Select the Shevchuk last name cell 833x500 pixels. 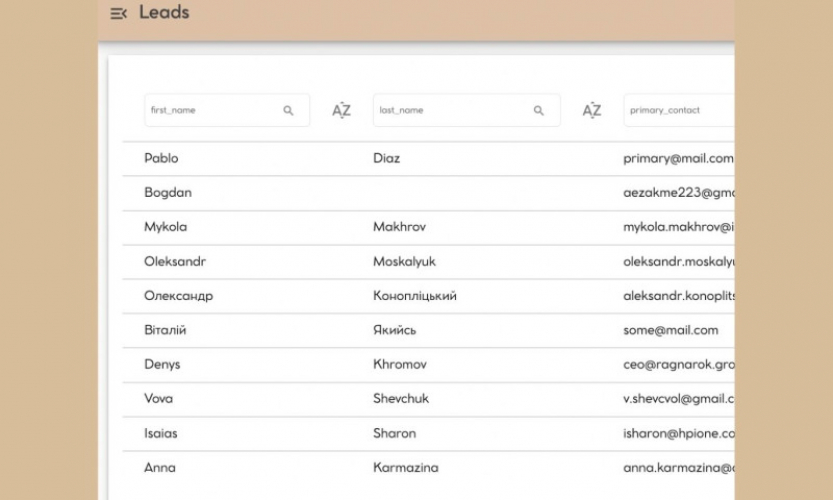(x=401, y=399)
